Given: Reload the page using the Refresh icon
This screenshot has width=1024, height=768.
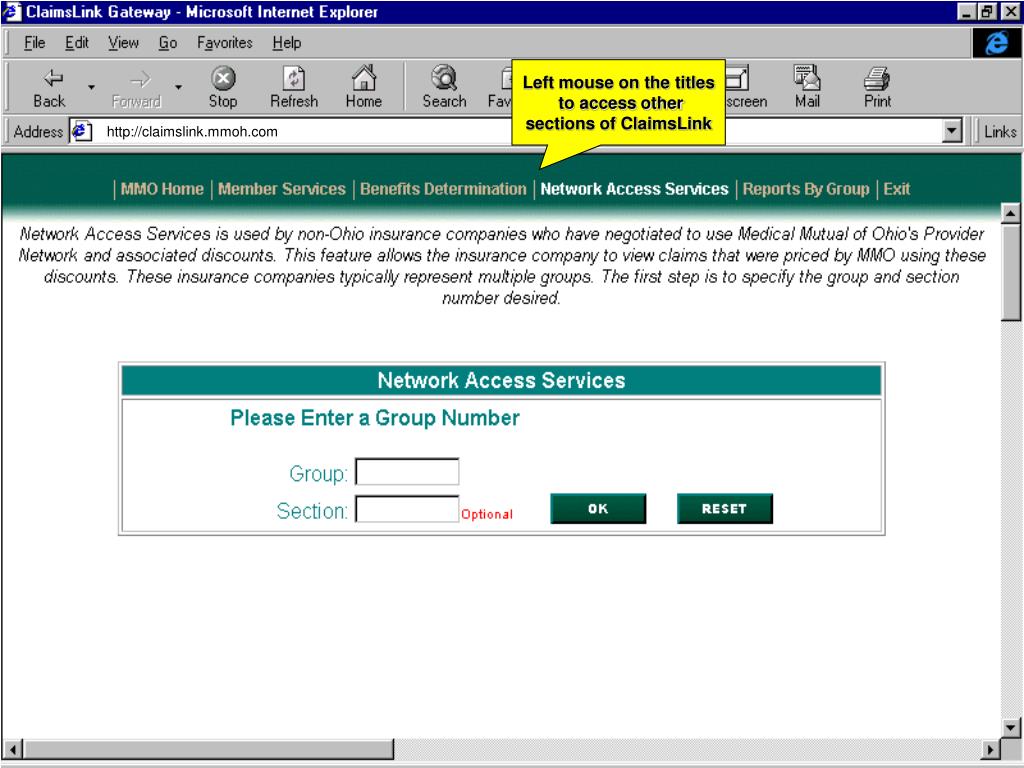Looking at the screenshot, I should click(x=294, y=88).
